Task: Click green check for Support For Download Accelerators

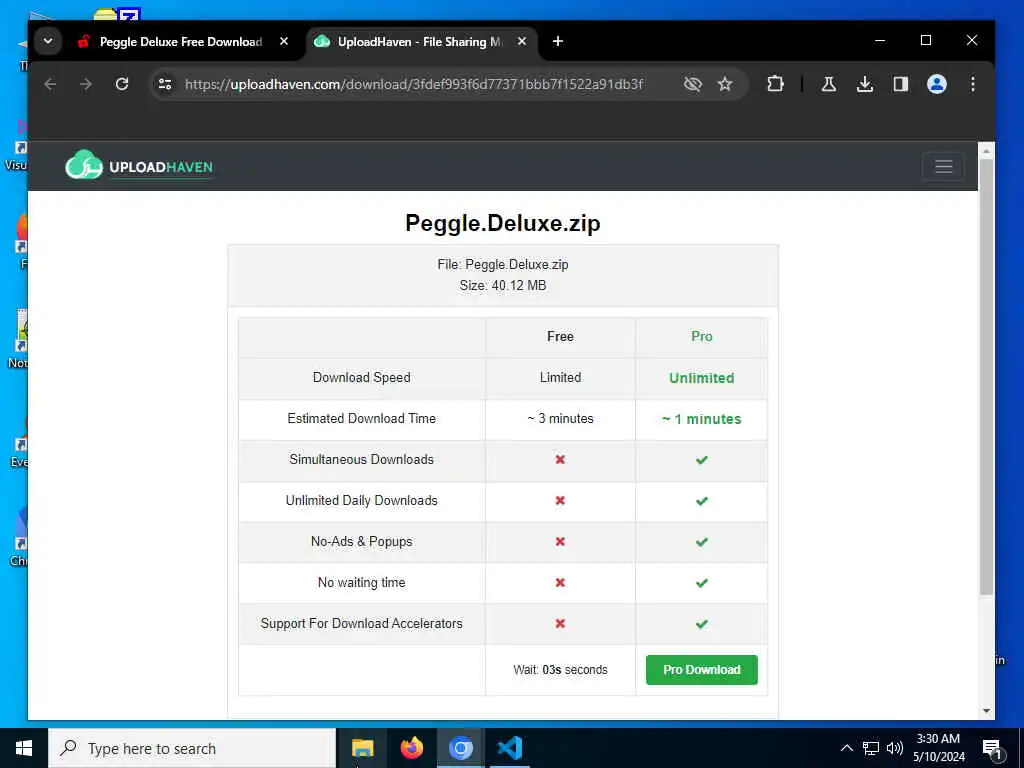Action: [x=701, y=624]
